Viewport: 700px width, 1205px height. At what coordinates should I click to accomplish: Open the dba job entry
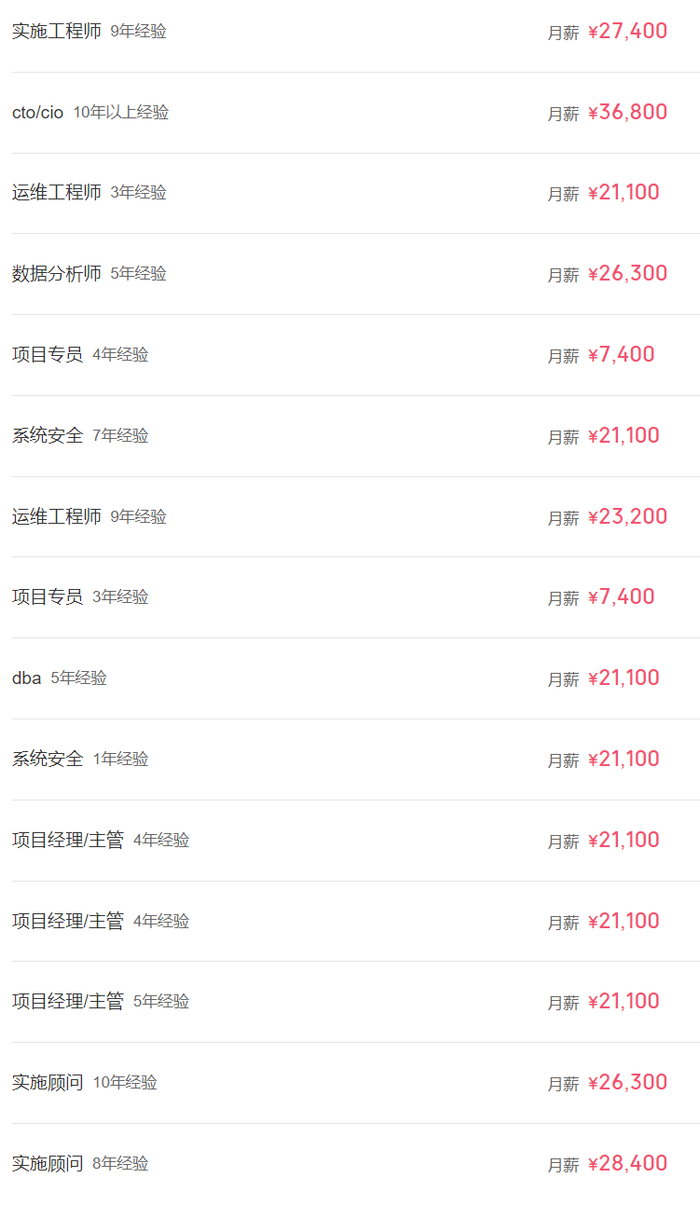click(x=27, y=678)
